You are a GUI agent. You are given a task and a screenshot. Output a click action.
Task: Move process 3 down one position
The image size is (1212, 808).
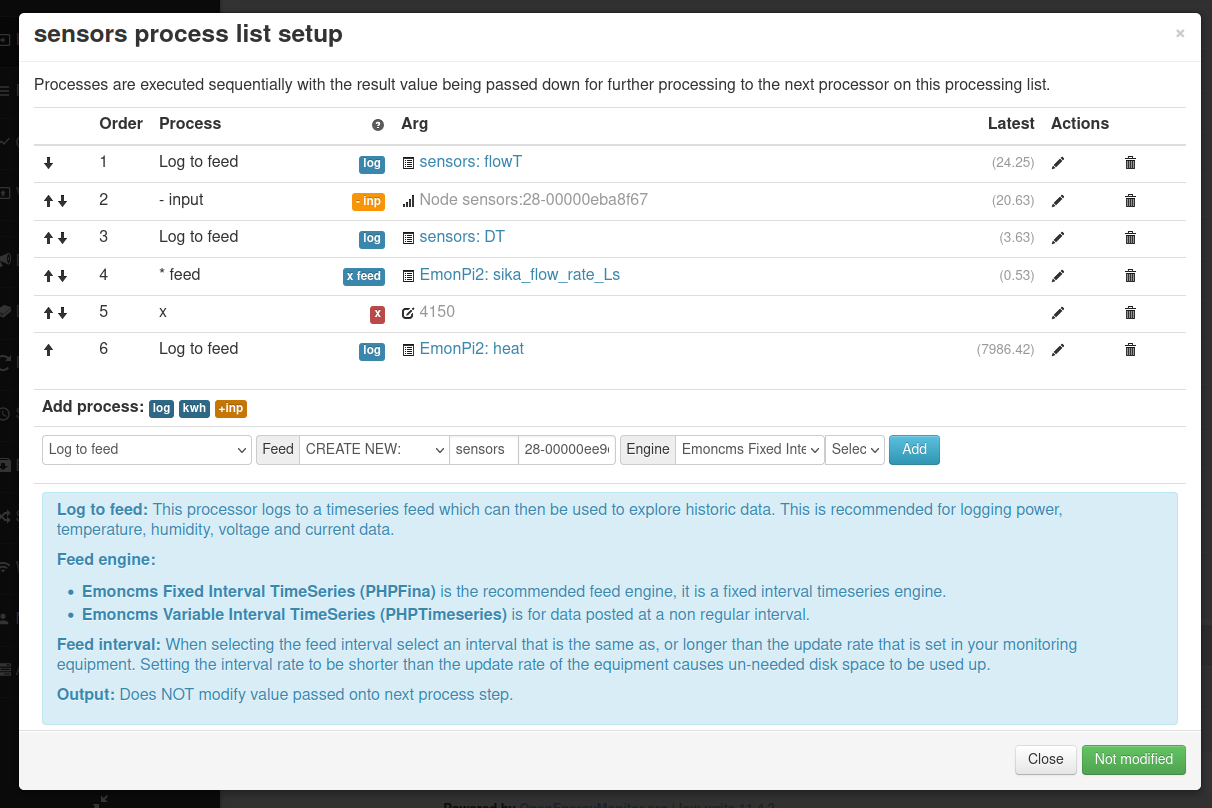[62, 238]
